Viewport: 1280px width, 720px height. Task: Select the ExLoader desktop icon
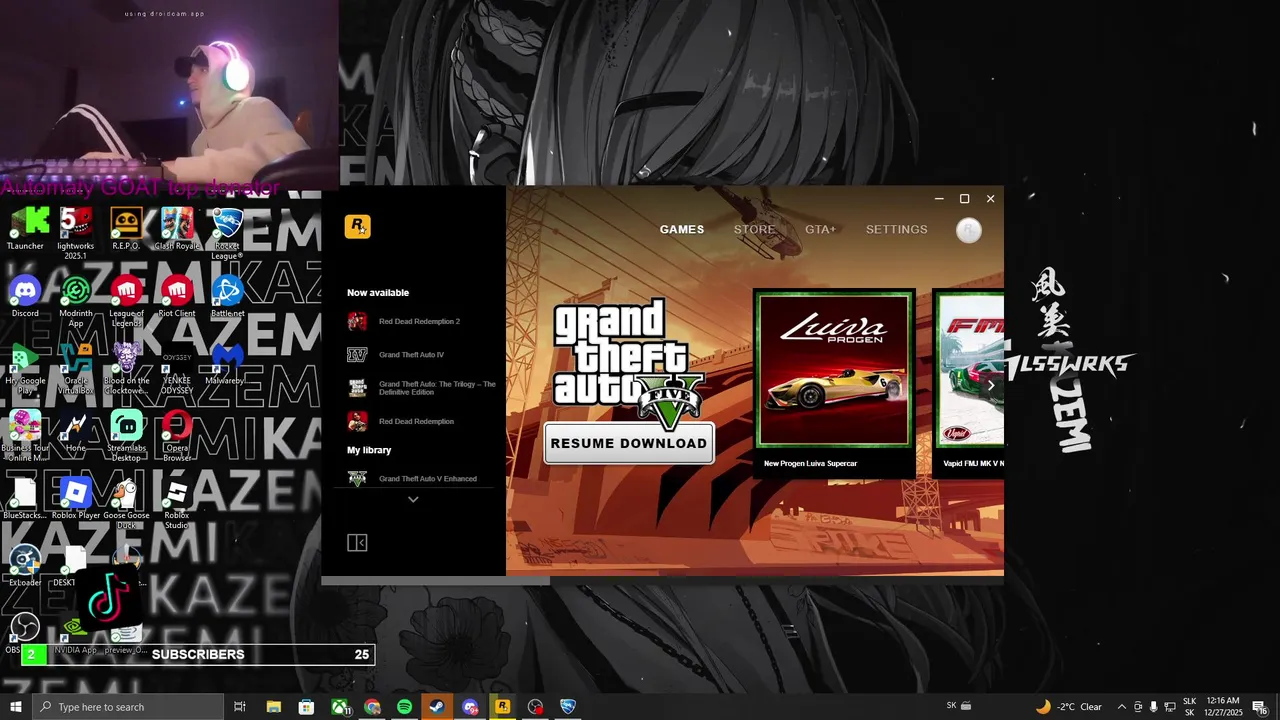pyautogui.click(x=25, y=565)
